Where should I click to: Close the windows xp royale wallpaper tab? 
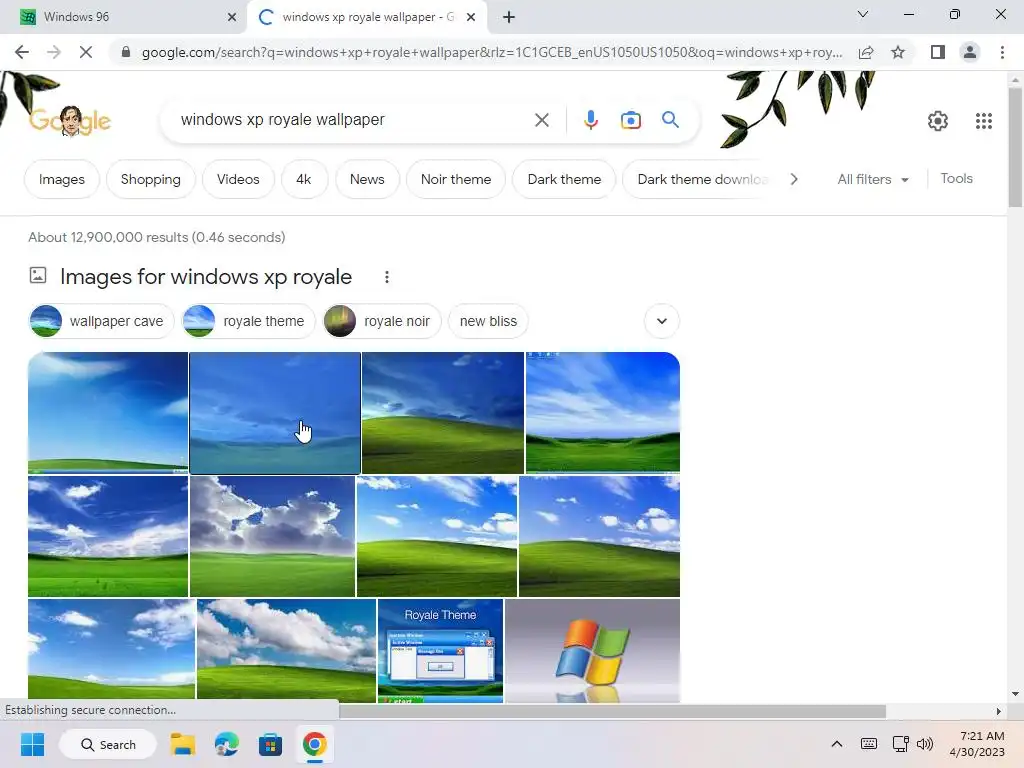[471, 18]
